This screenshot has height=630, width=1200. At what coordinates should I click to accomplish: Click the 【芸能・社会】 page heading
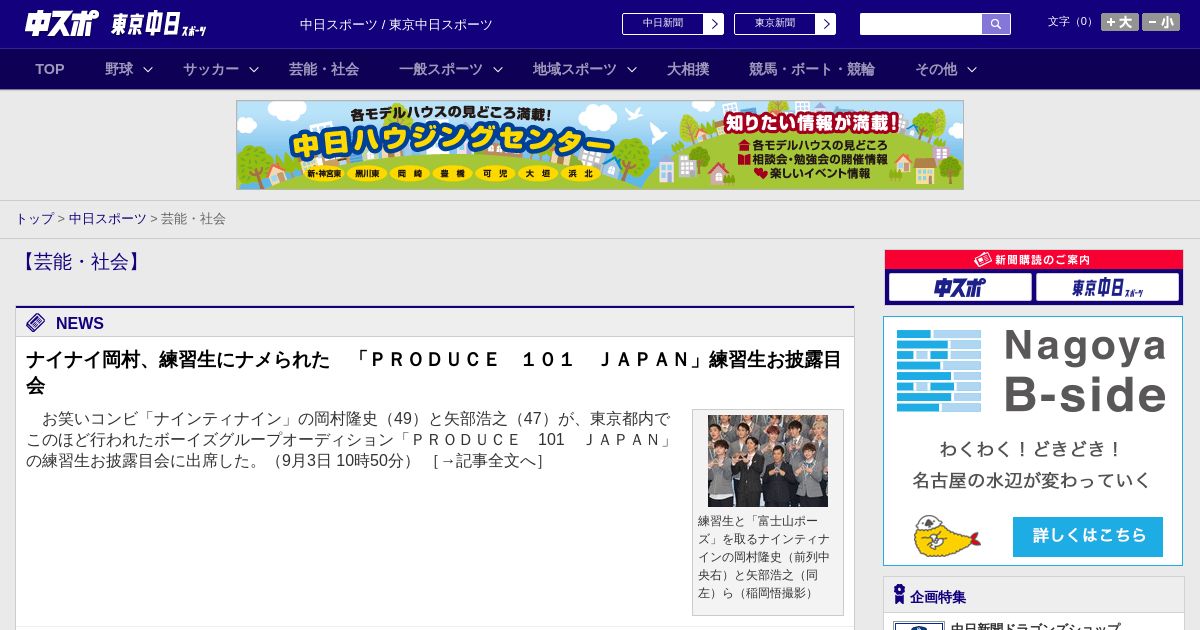point(81,262)
